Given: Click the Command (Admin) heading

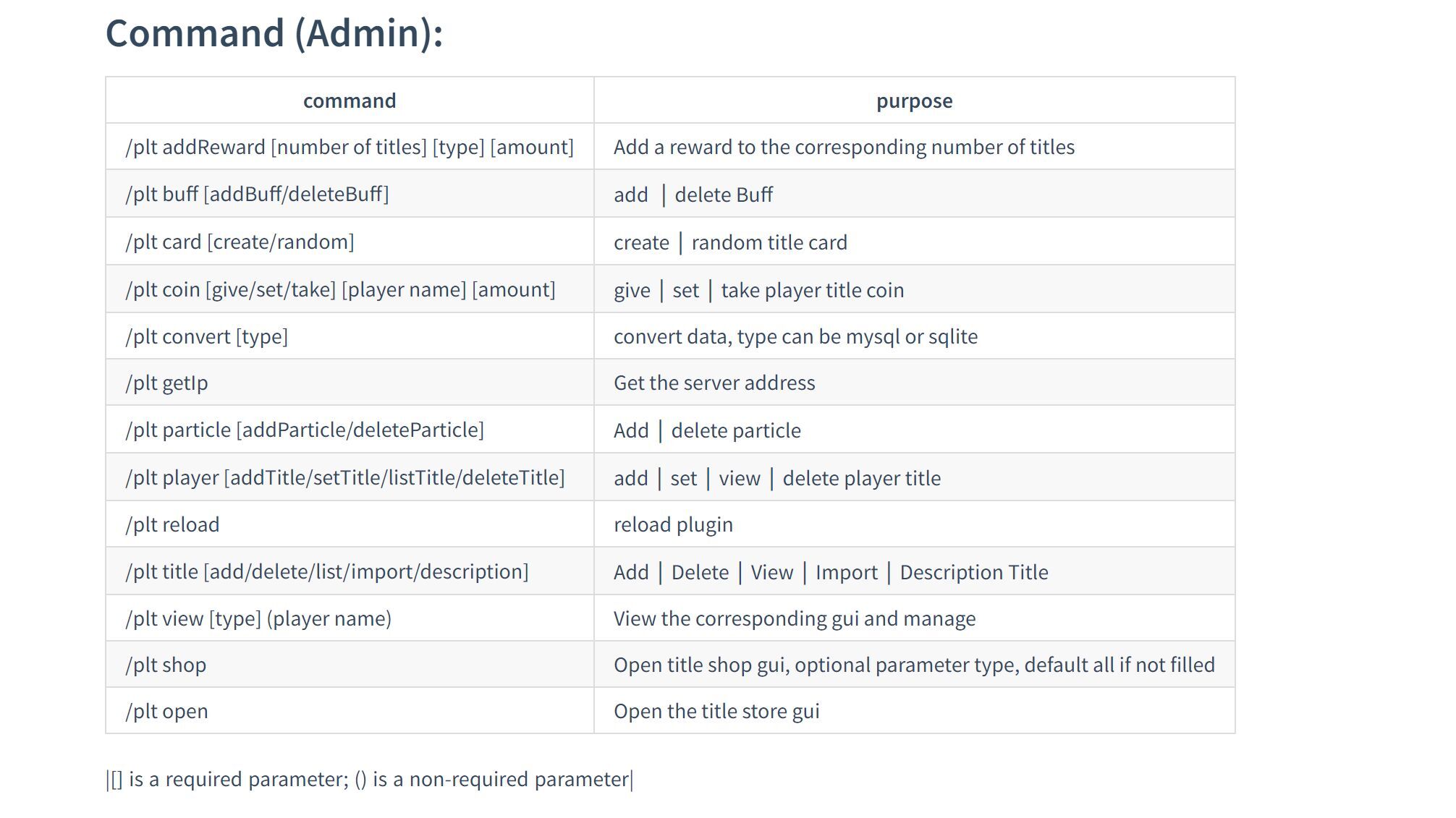Looking at the screenshot, I should pyautogui.click(x=274, y=33).
